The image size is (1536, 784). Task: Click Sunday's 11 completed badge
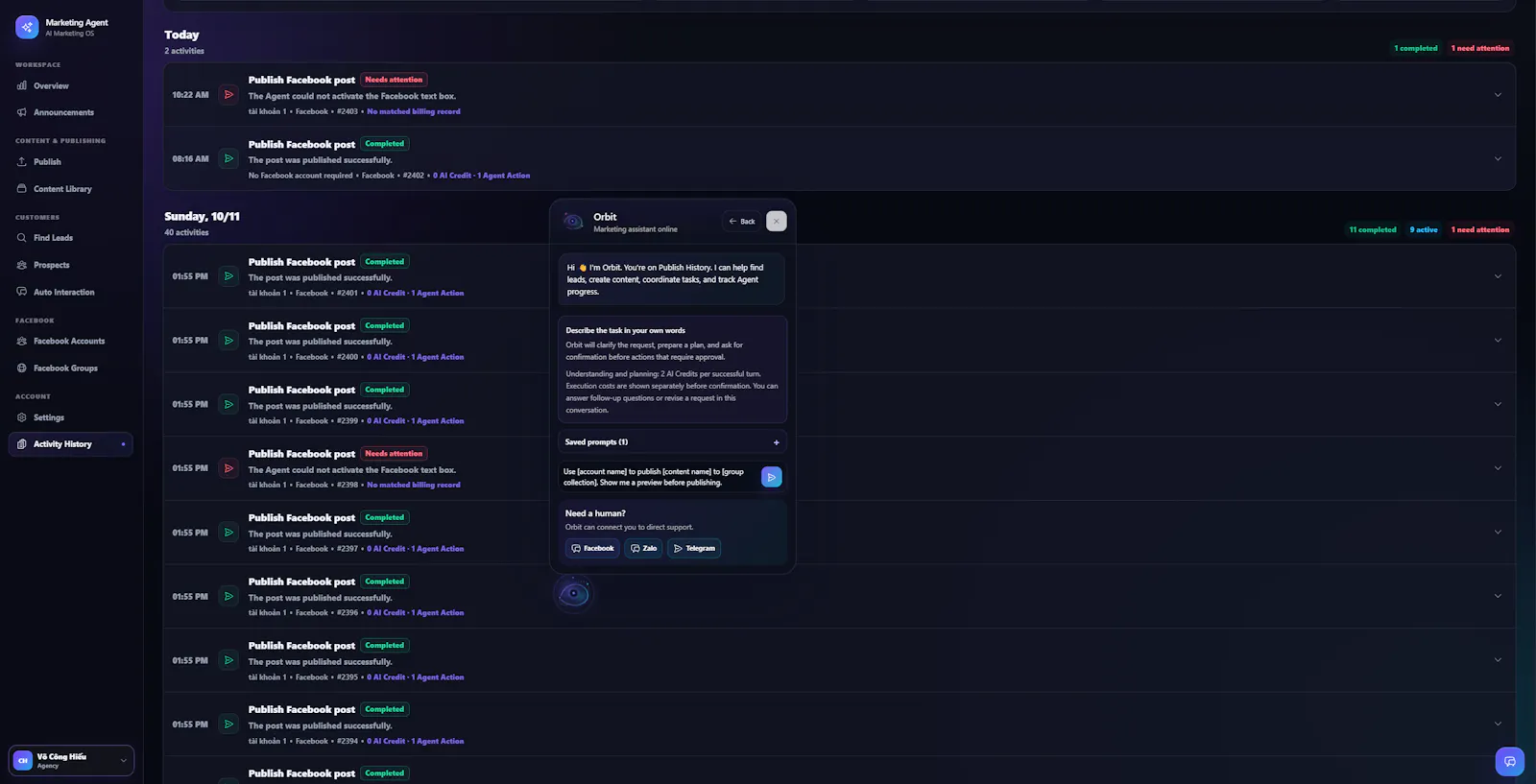coord(1372,230)
